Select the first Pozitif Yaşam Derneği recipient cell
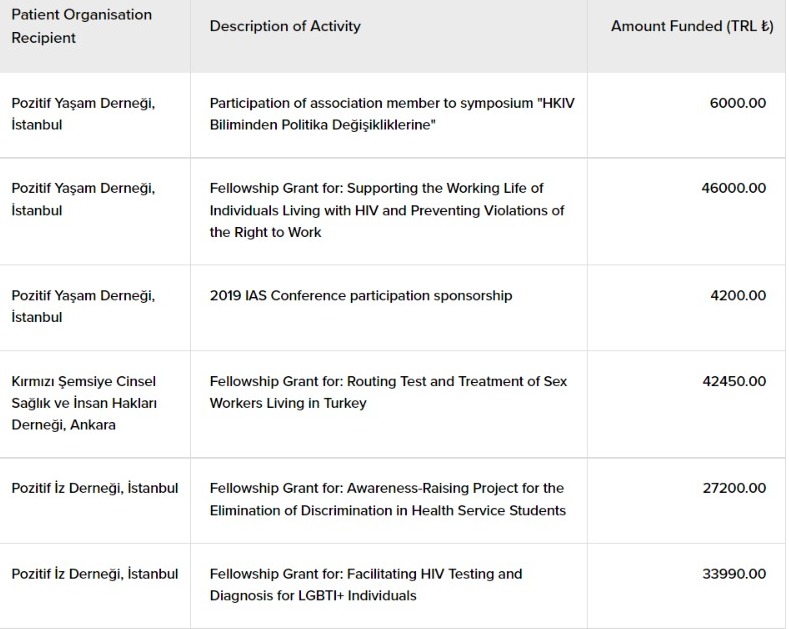This screenshot has width=789, height=629. 84,114
